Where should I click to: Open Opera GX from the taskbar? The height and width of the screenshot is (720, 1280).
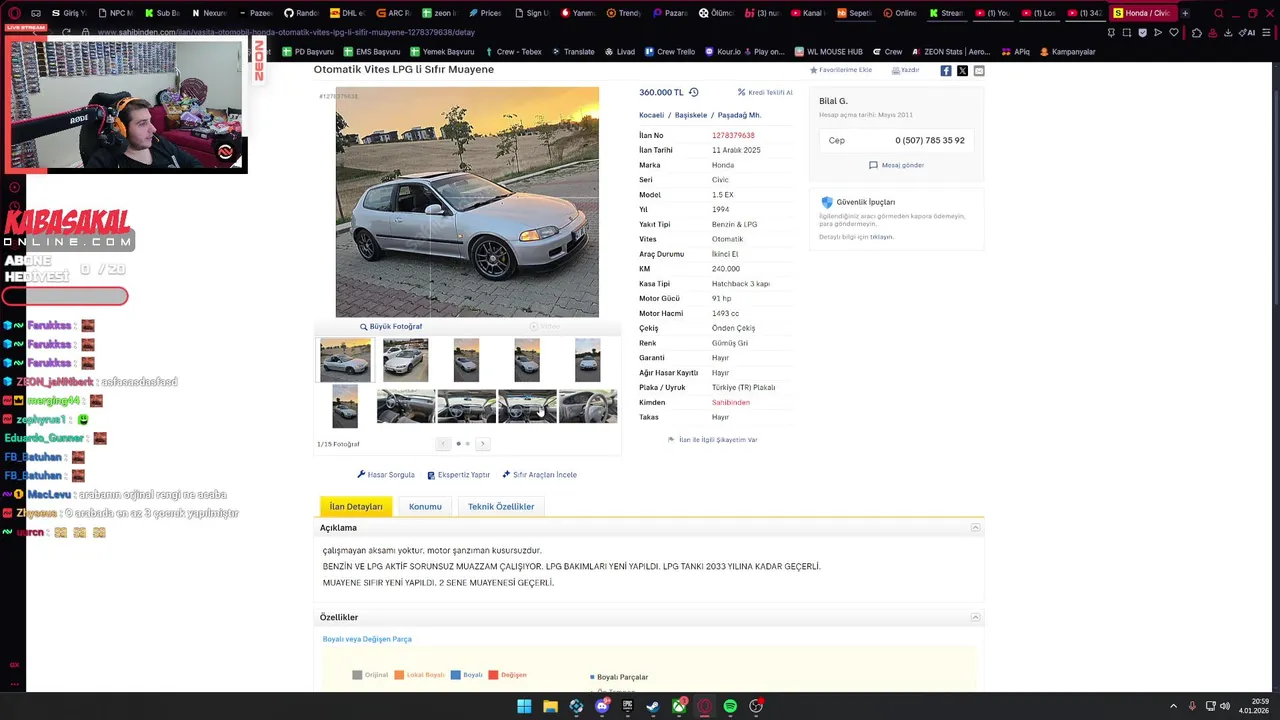pos(705,706)
